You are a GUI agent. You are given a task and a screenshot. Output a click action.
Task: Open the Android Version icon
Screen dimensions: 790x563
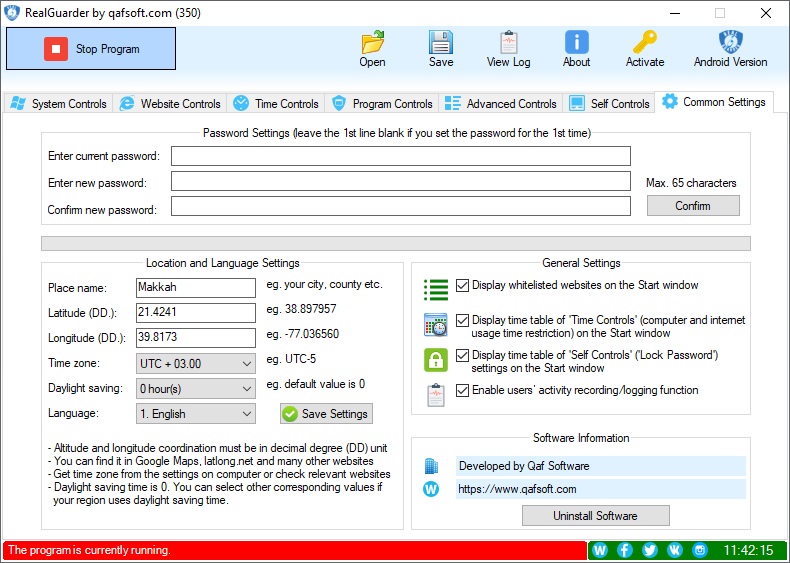pyautogui.click(x=730, y=43)
